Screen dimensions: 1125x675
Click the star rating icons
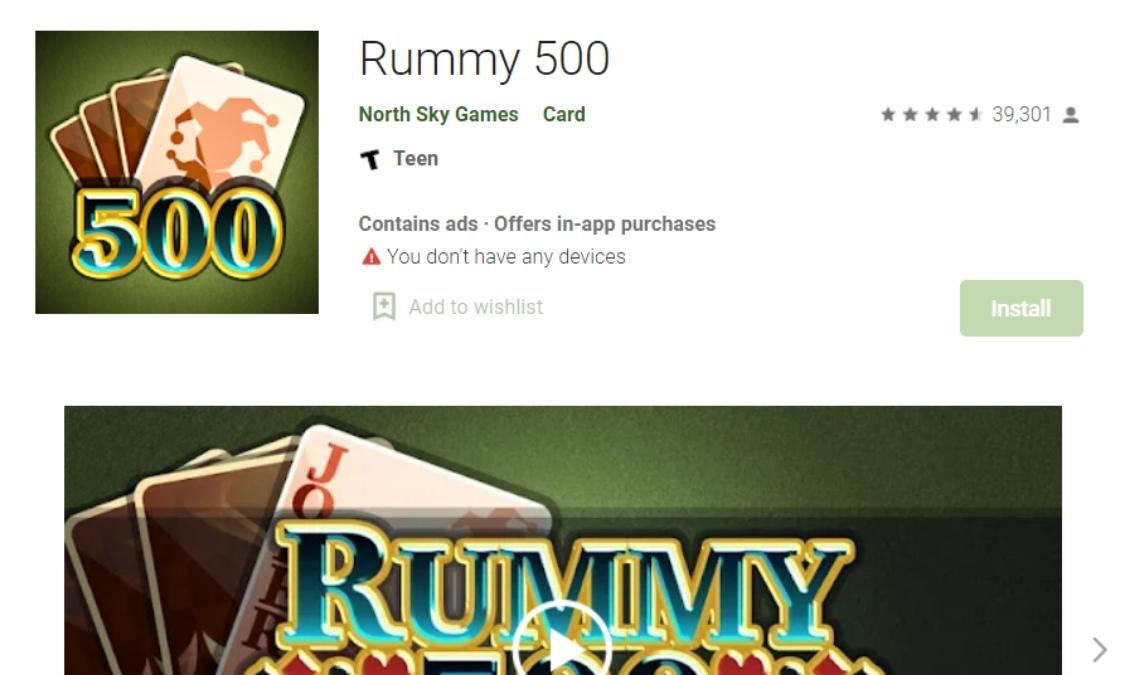tap(931, 115)
